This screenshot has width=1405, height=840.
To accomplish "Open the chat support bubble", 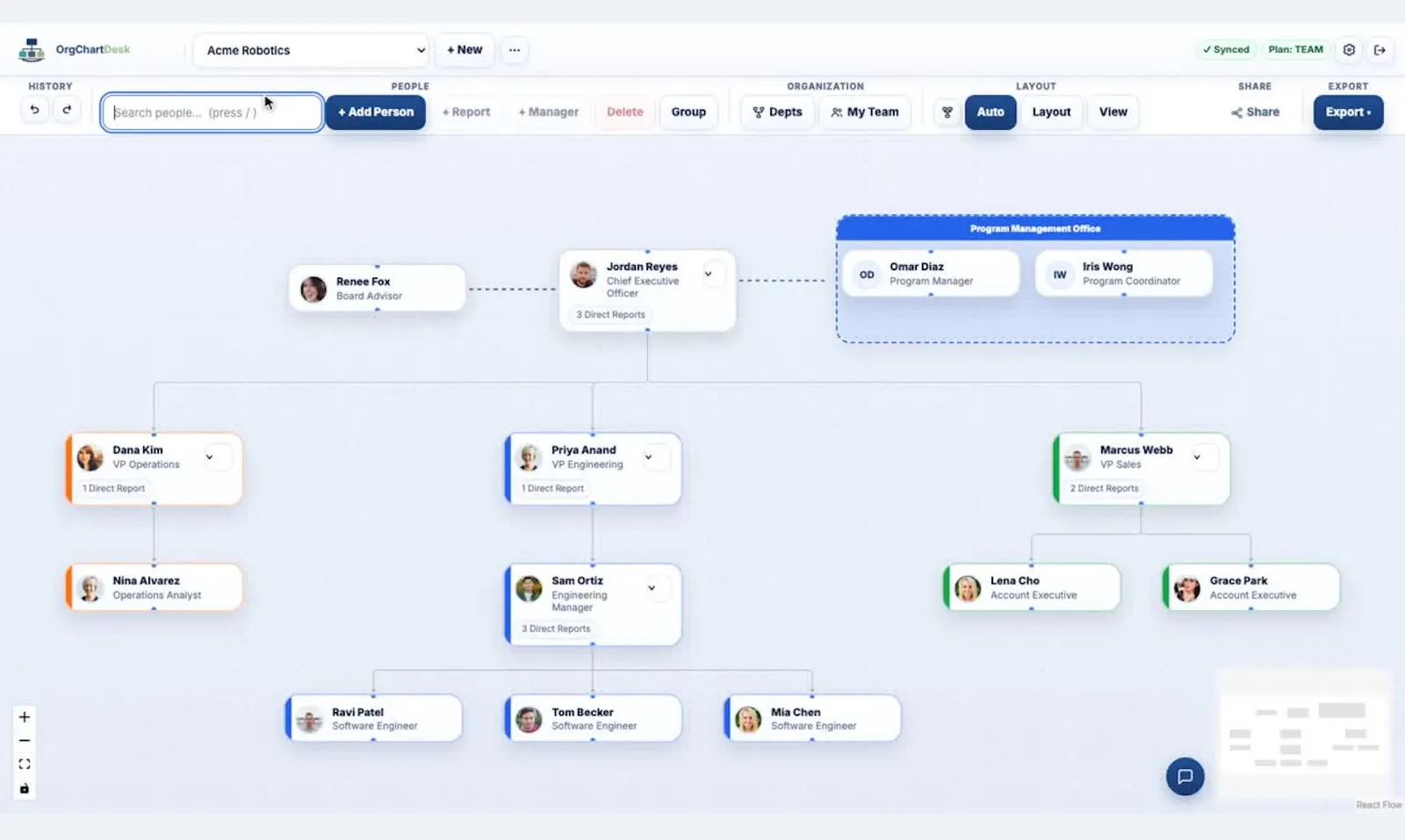I will pyautogui.click(x=1185, y=777).
